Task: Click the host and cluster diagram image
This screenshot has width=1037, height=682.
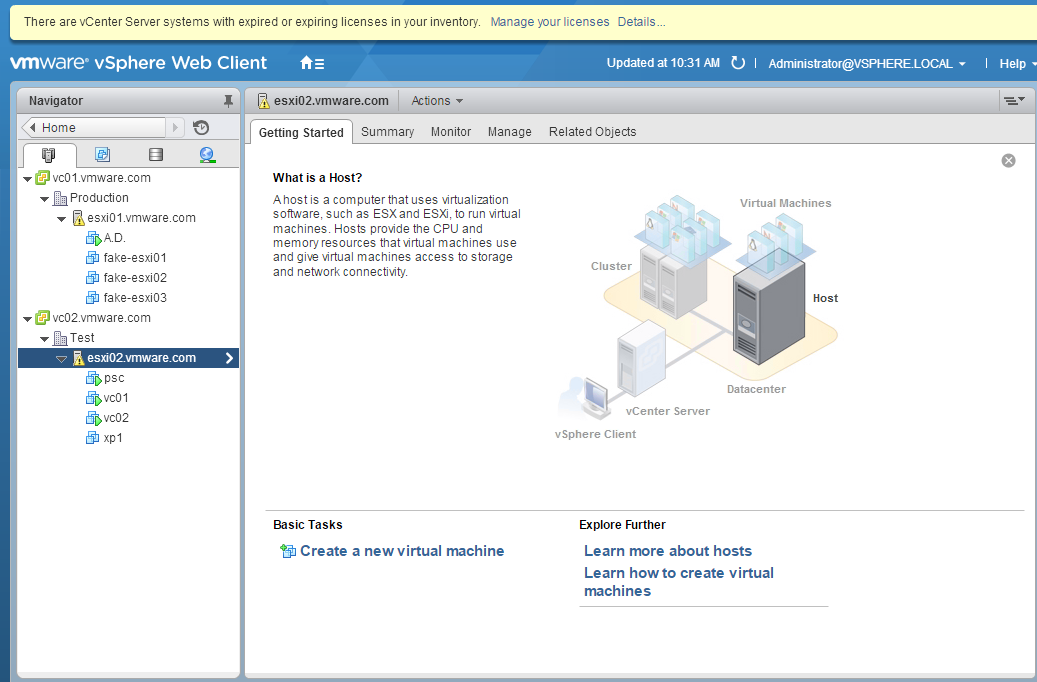Action: [697, 318]
